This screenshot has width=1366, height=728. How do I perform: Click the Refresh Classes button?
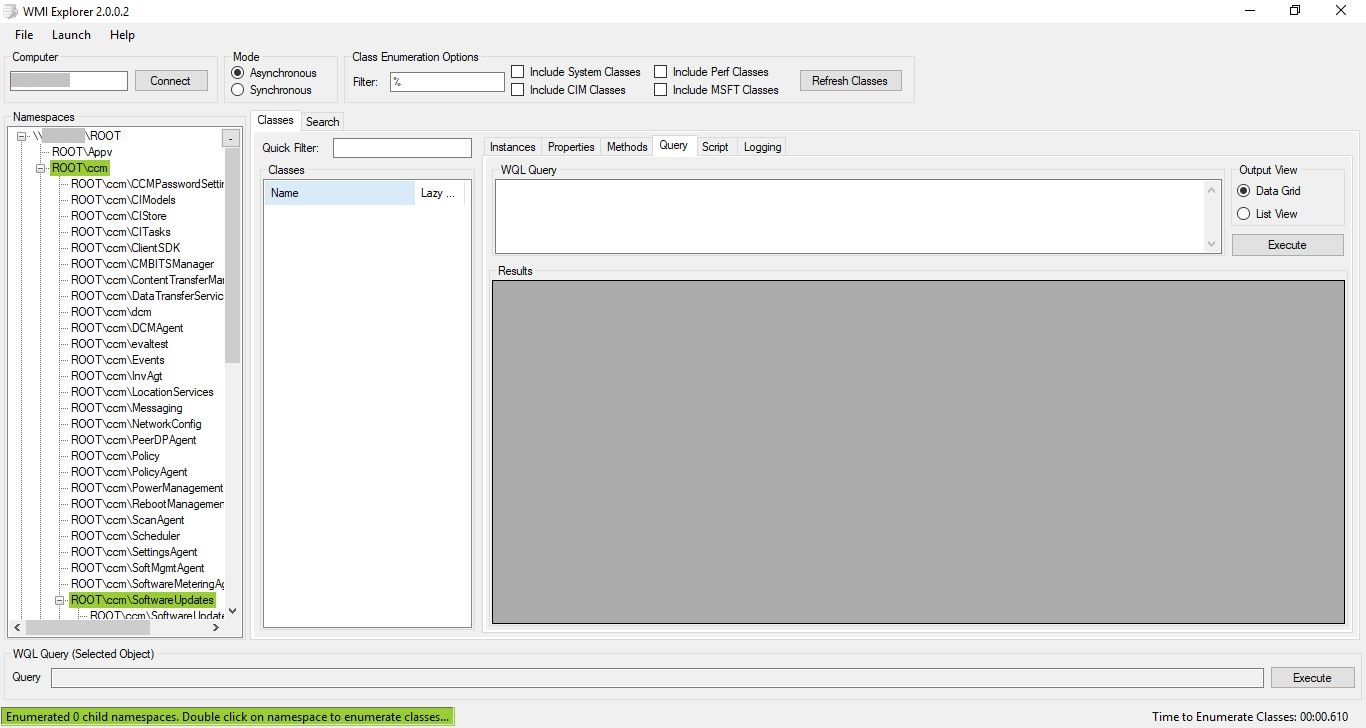(x=850, y=80)
